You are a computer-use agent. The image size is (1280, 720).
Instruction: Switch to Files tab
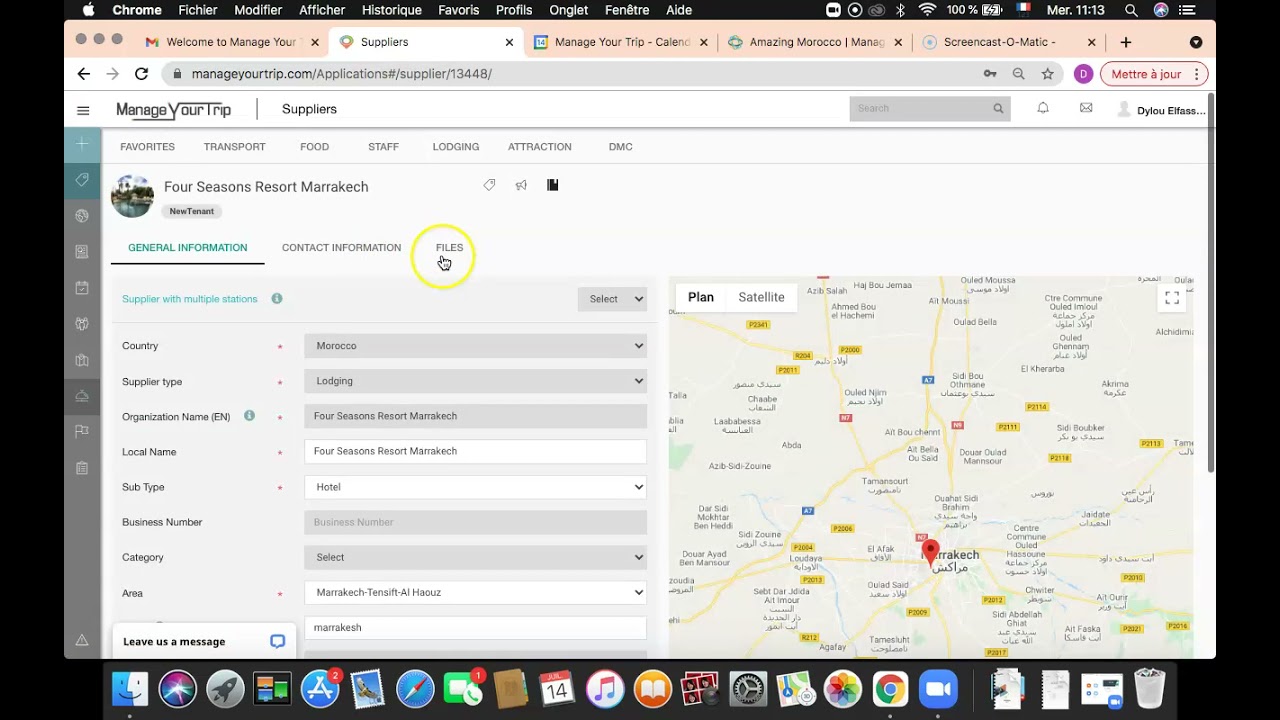tap(449, 248)
